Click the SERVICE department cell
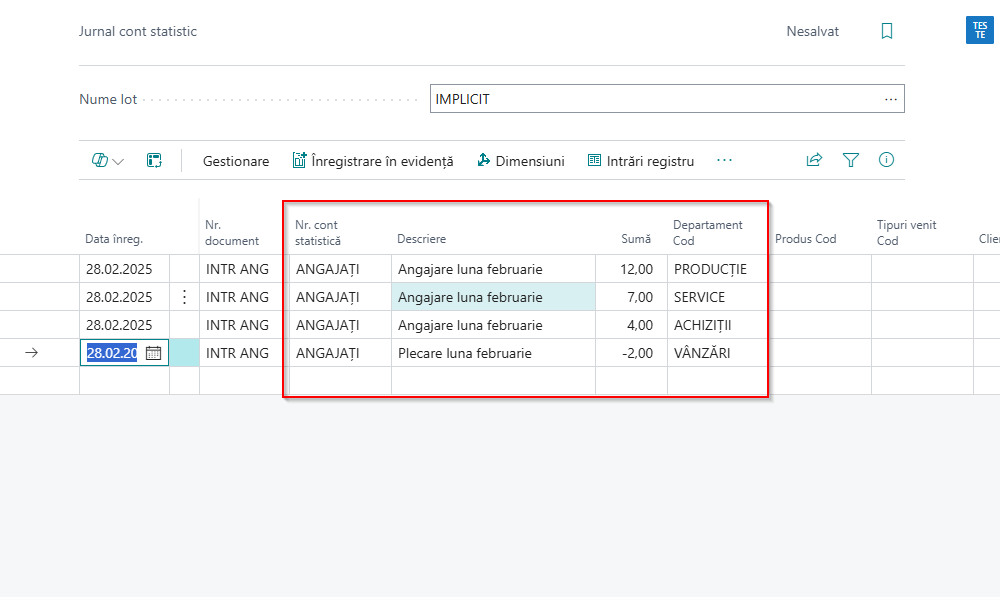 (x=718, y=297)
